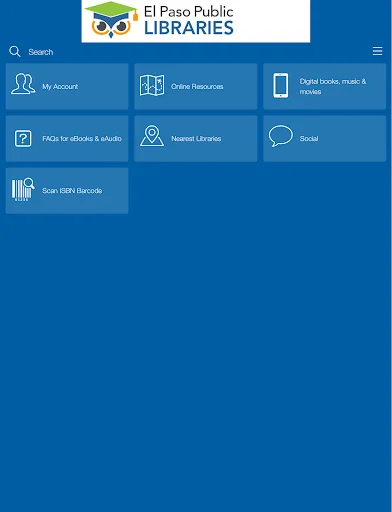Open the speech bubble Social icon

[281, 136]
